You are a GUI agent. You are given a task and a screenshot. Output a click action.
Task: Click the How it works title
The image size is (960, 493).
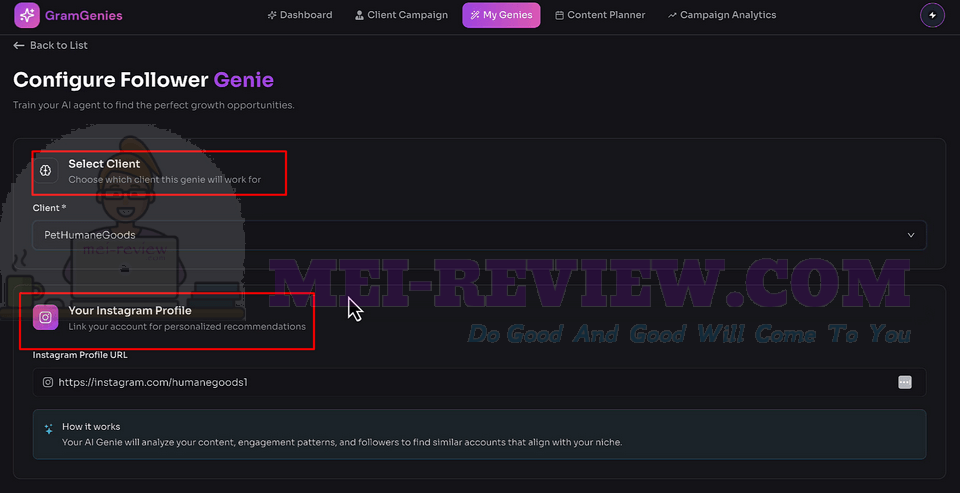coord(91,426)
